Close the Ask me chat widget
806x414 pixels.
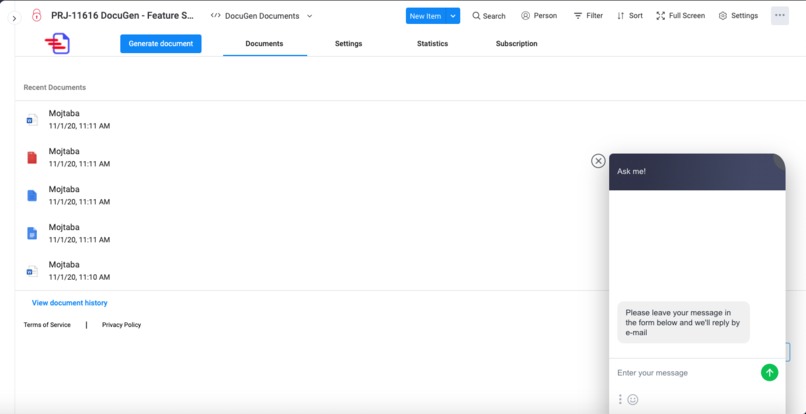click(598, 161)
